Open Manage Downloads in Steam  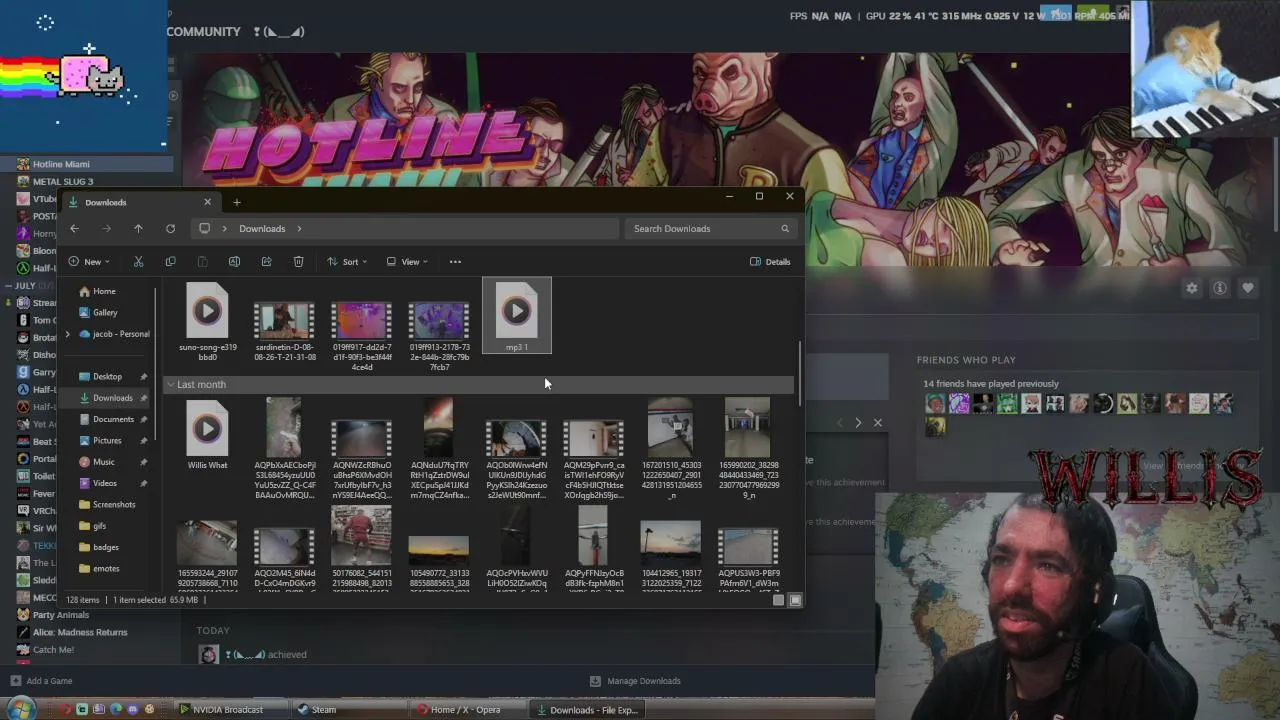coord(635,681)
